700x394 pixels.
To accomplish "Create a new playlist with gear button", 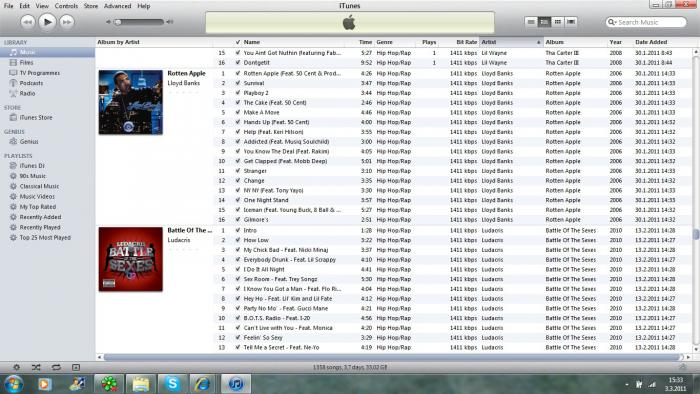I will 17,367.
